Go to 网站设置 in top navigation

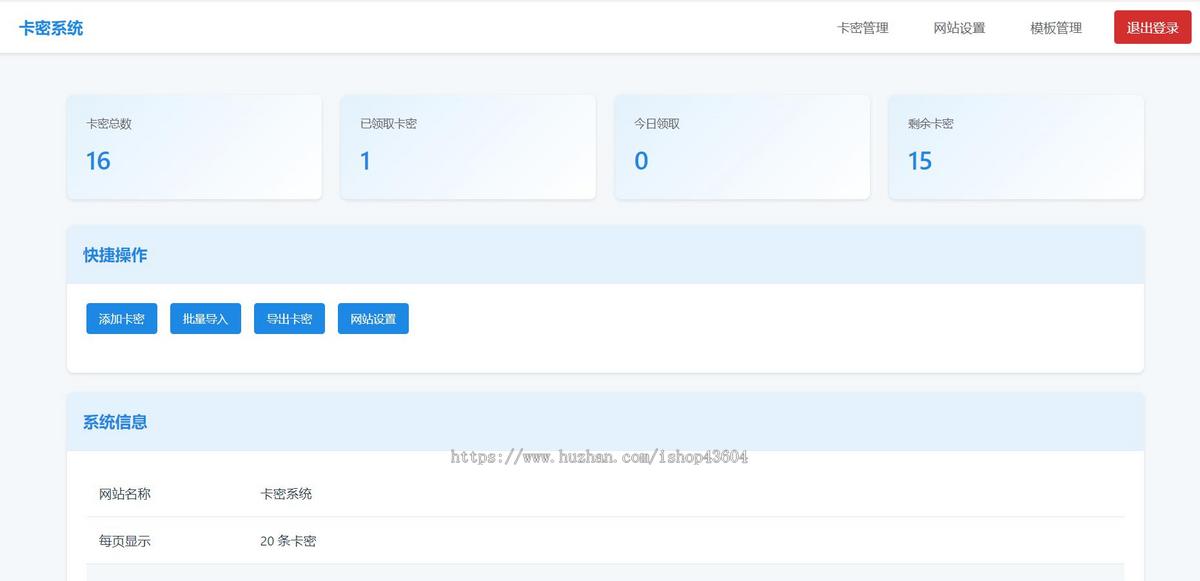click(x=959, y=28)
